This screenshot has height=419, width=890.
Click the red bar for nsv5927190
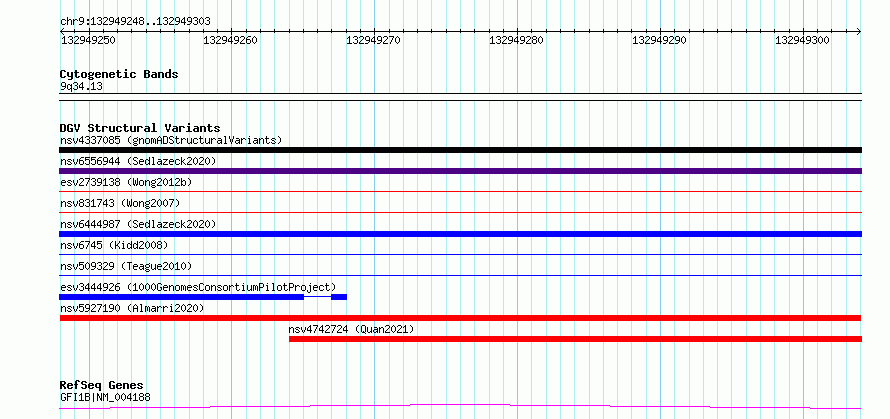click(x=460, y=318)
